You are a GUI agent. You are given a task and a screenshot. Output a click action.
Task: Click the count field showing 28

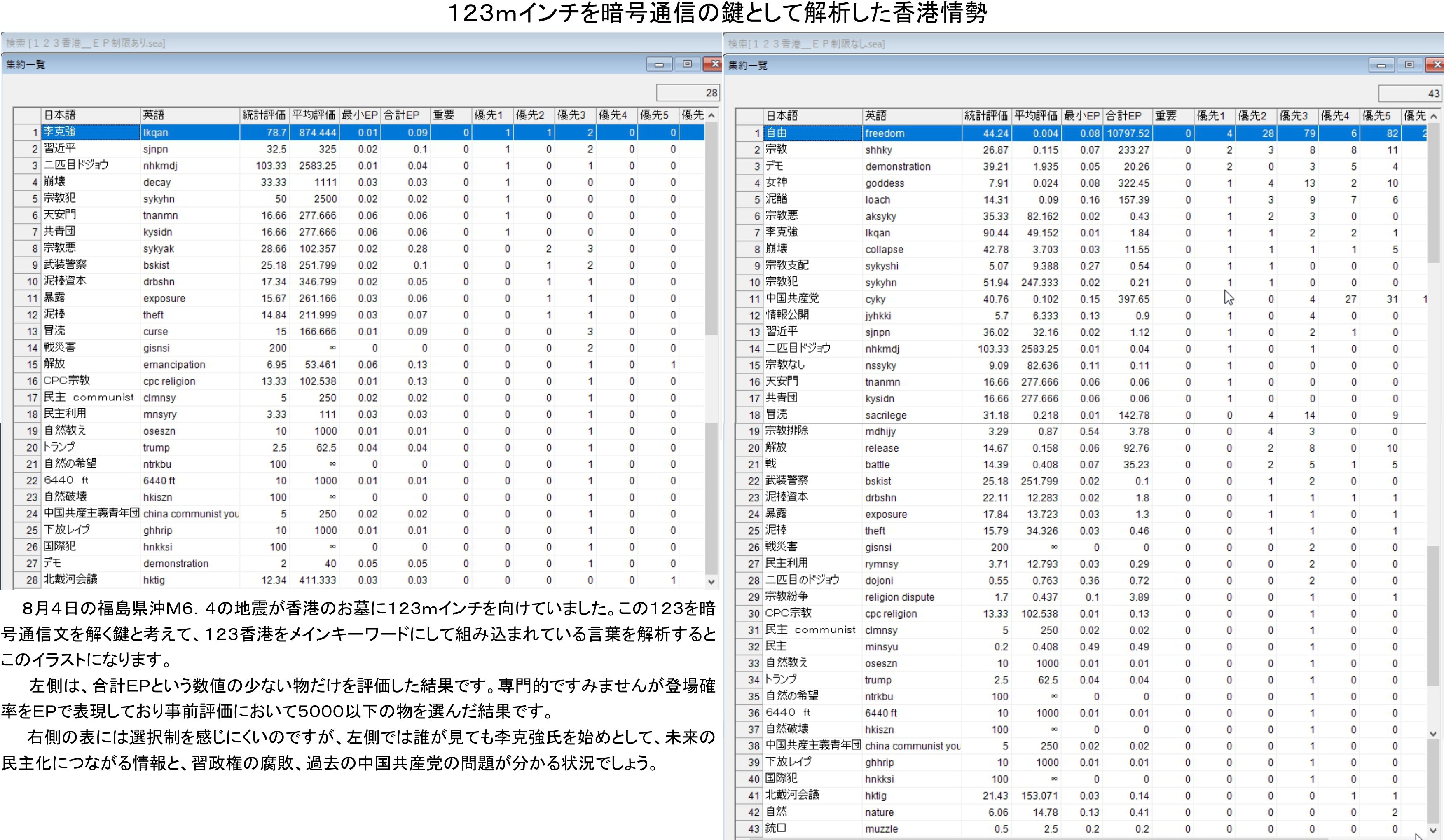pyautogui.click(x=687, y=92)
